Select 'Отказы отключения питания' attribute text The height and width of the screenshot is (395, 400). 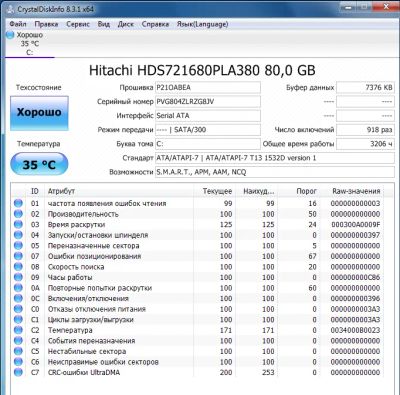[x=97, y=309]
